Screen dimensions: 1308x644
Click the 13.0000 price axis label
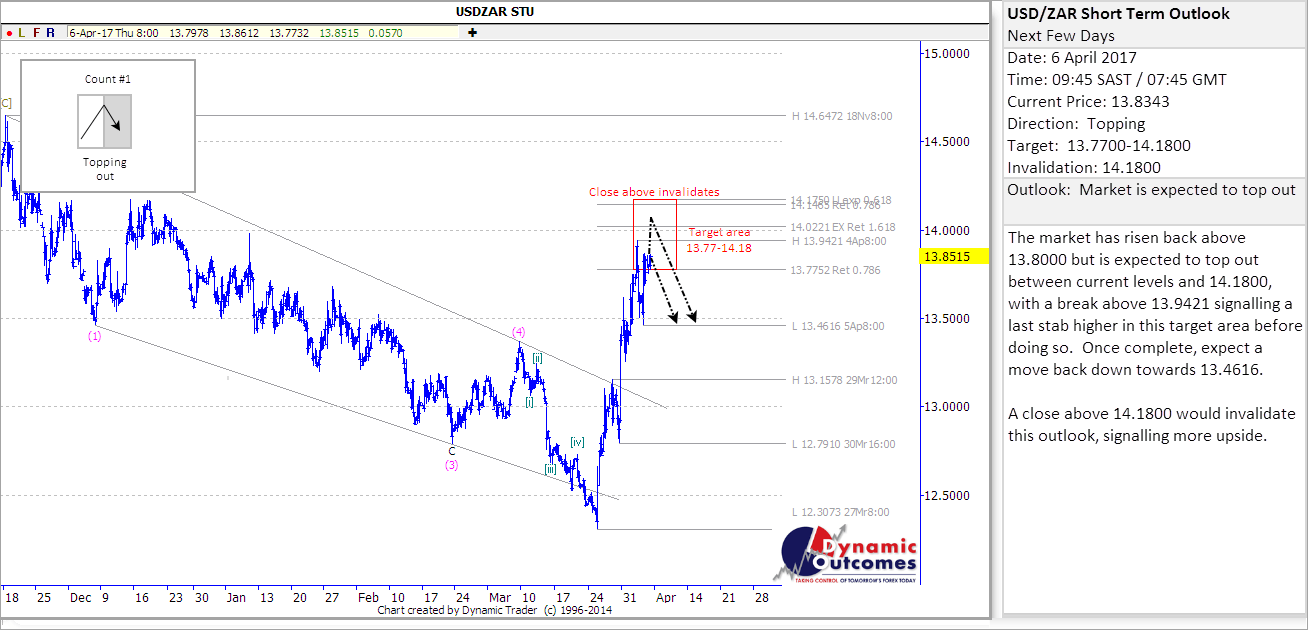pos(946,407)
